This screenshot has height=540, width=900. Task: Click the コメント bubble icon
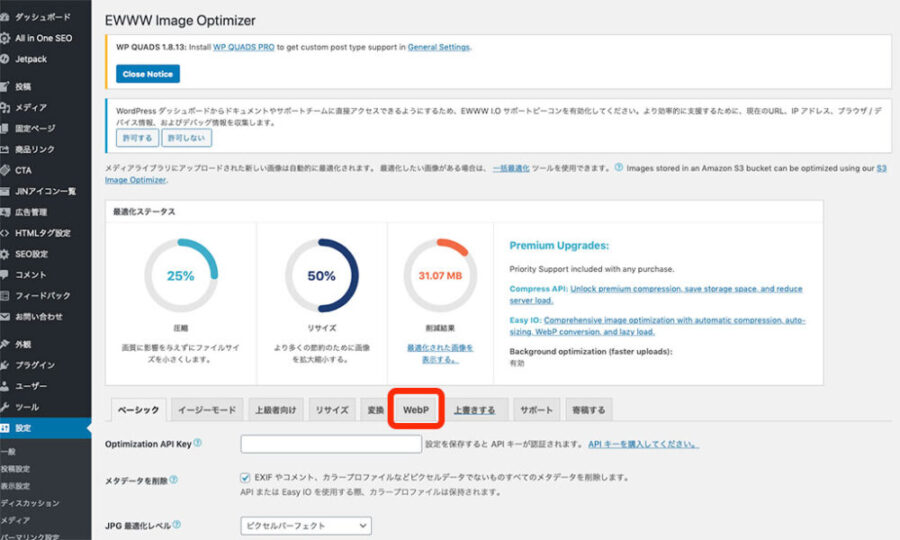click(x=5, y=275)
